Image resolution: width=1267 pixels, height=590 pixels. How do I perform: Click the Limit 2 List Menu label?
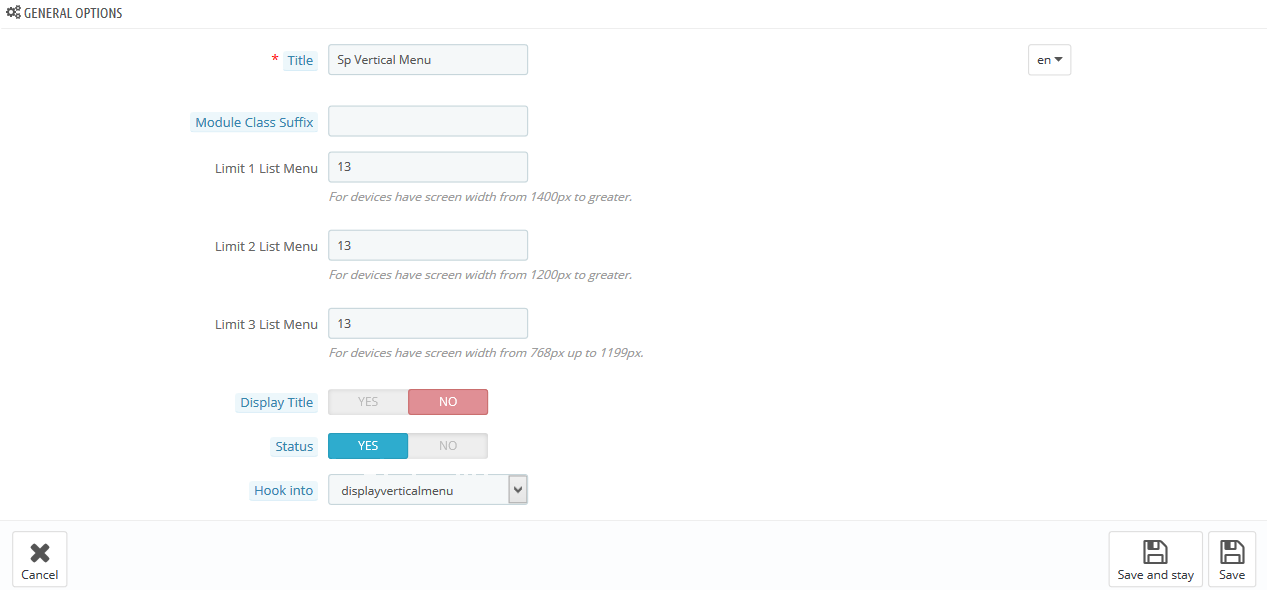[x=266, y=246]
